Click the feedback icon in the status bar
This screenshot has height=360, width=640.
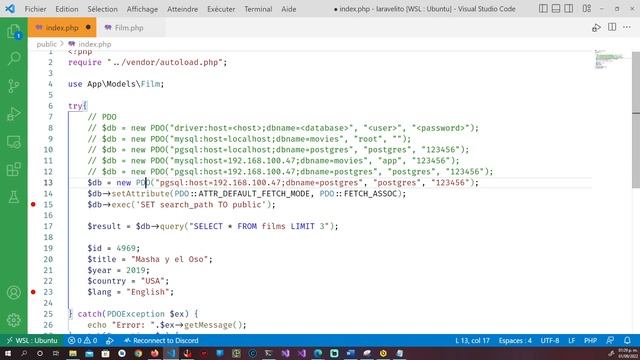(x=610, y=340)
